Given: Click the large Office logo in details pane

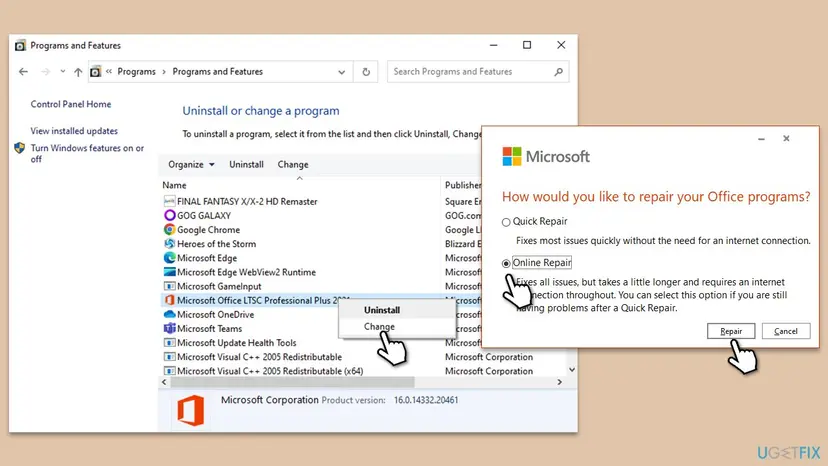Looking at the screenshot, I should click(191, 410).
